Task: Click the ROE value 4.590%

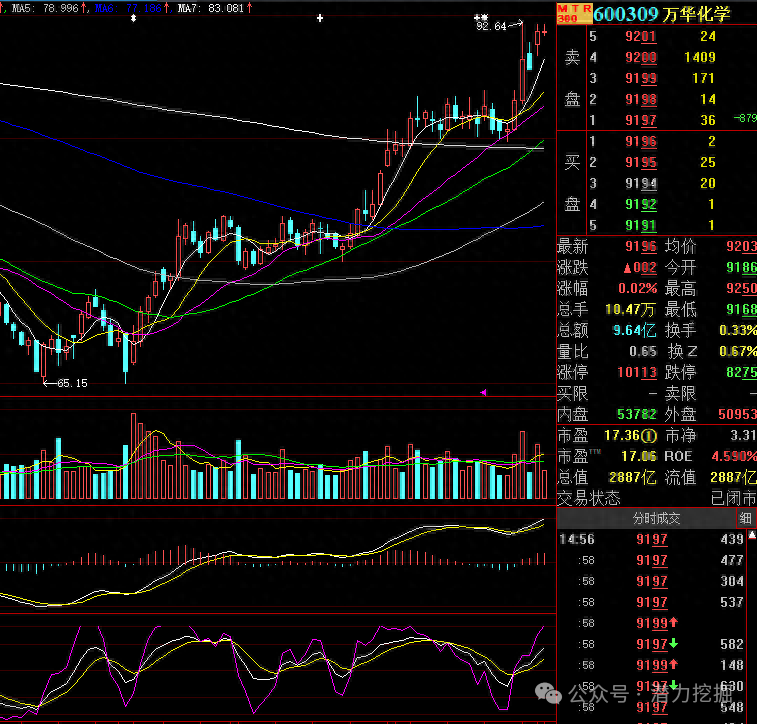Action: (x=734, y=456)
